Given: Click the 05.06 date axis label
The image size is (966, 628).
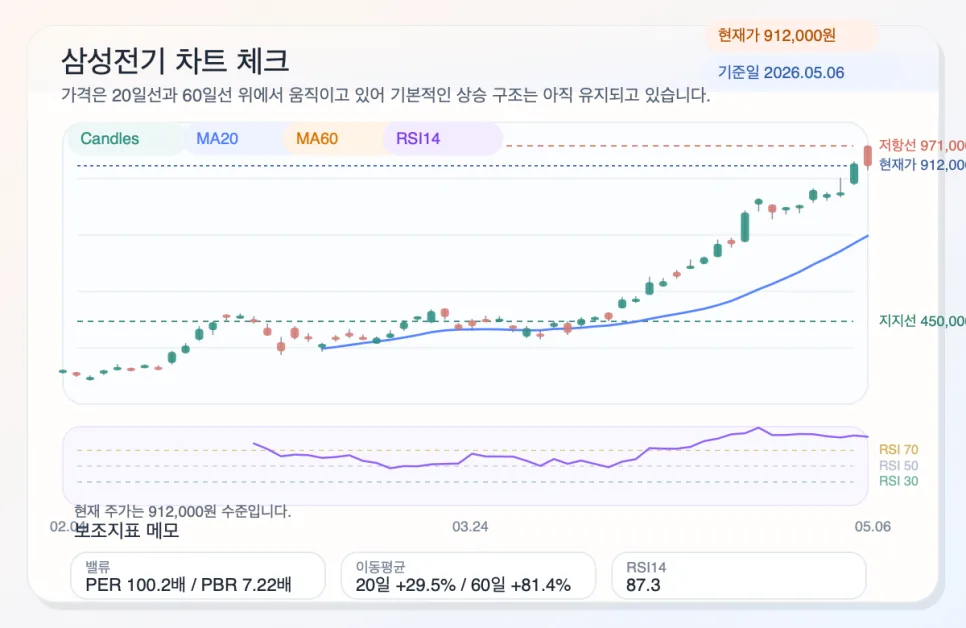Looking at the screenshot, I should click(x=872, y=526).
